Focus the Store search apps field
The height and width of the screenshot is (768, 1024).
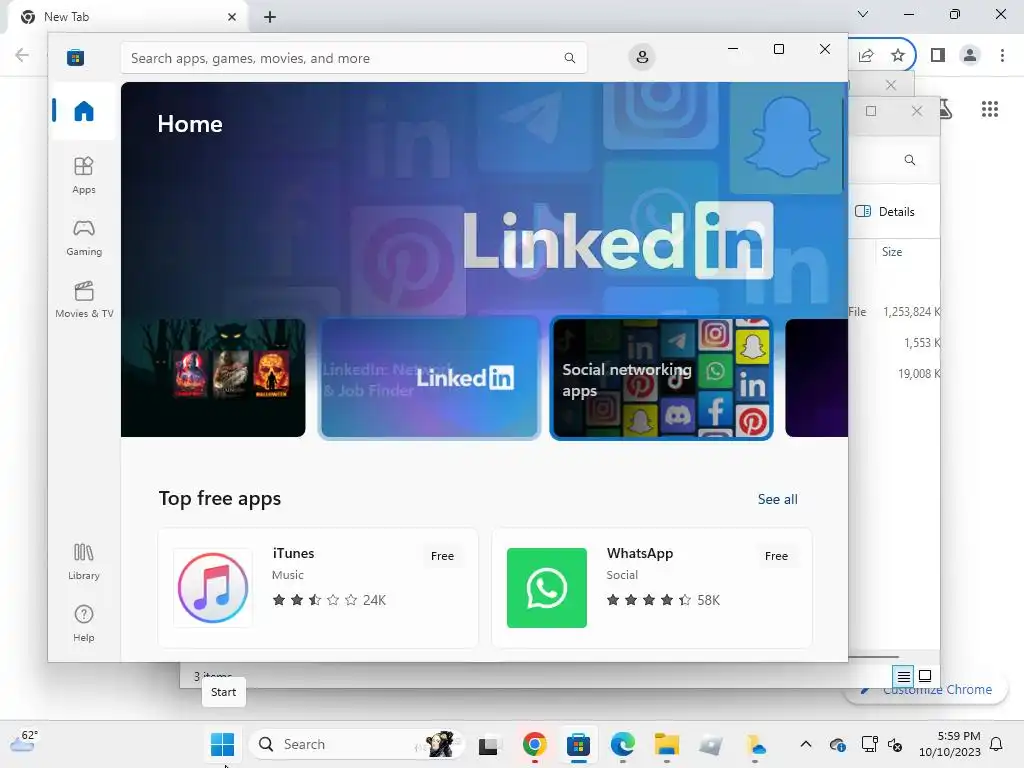tap(353, 58)
